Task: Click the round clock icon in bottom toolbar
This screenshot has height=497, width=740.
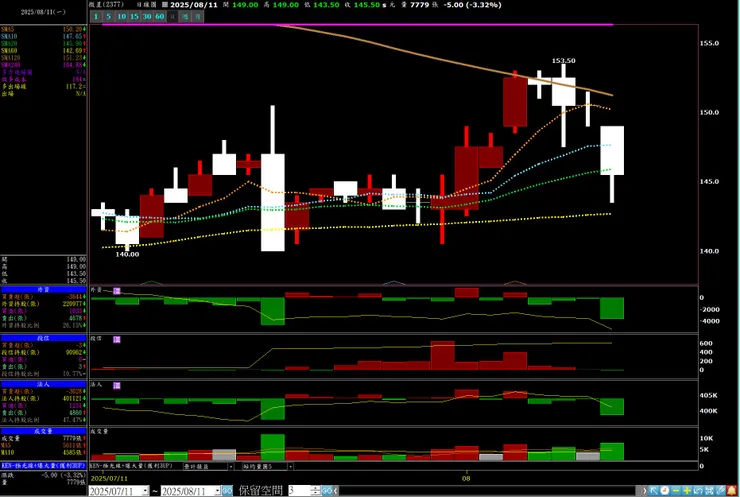Action: [x=664, y=491]
